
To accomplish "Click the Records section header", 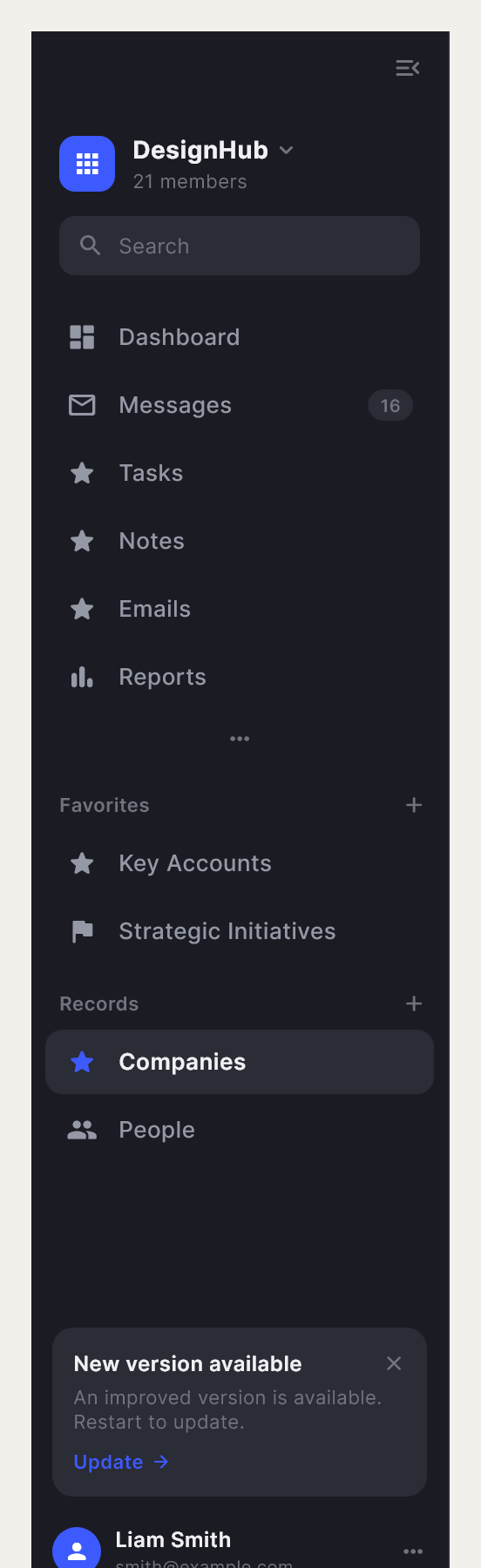I will coord(99,1004).
